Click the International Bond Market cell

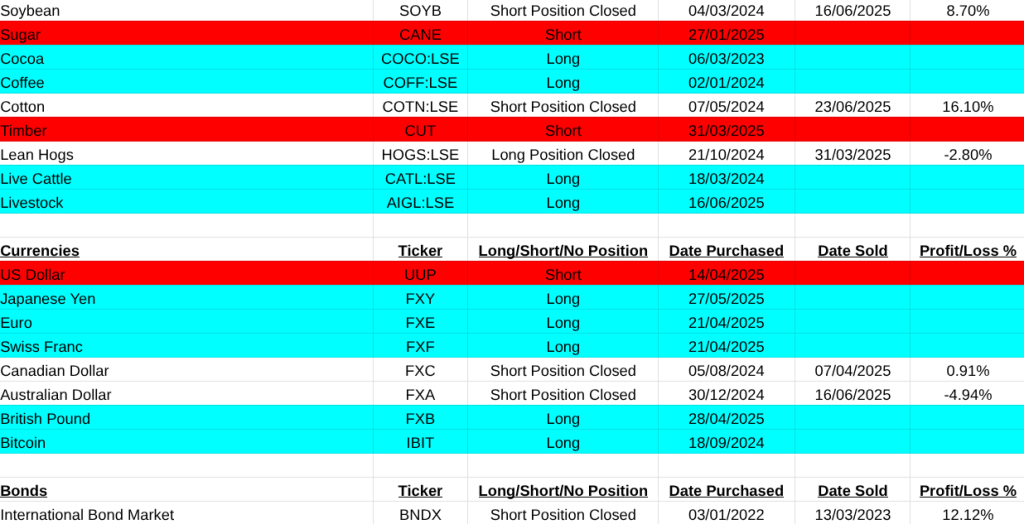coord(87,515)
